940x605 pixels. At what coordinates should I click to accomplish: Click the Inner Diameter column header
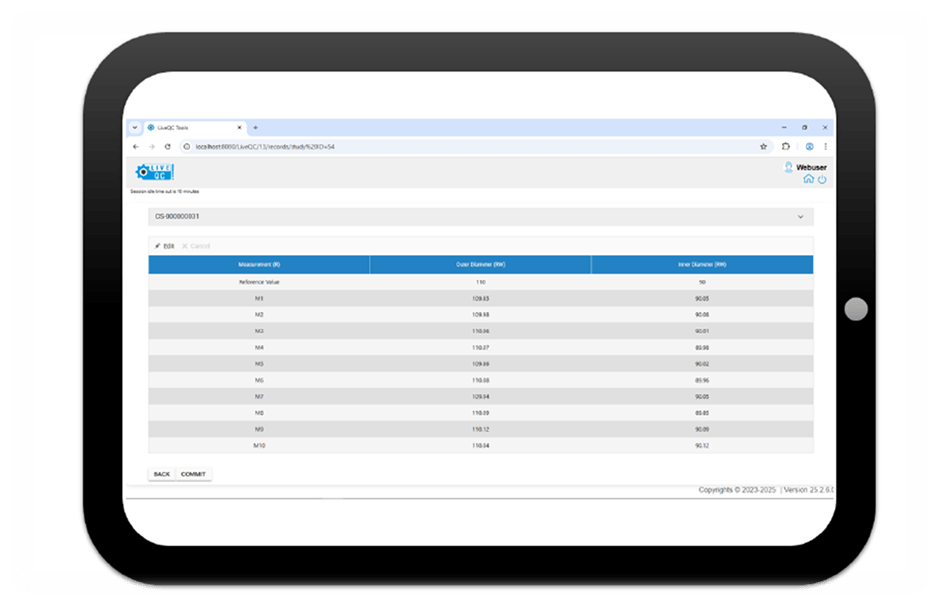coord(701,265)
